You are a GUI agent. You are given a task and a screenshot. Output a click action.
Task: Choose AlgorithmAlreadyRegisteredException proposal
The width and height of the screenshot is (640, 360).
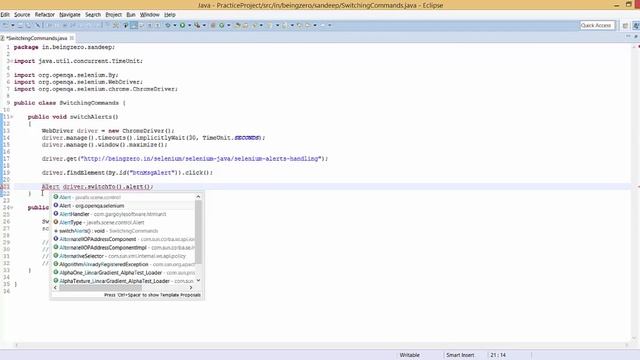(123, 264)
